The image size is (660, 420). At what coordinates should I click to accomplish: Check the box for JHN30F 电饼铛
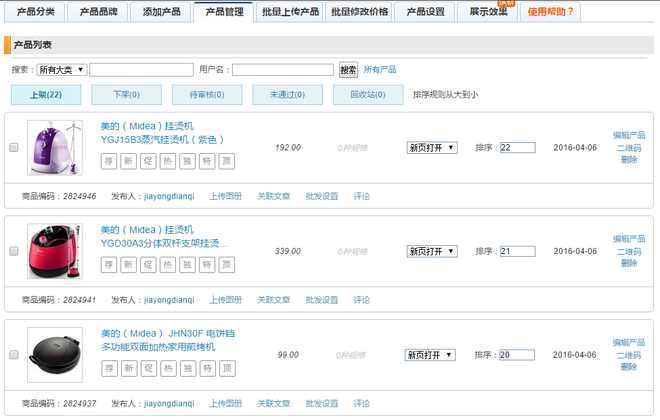(x=14, y=355)
